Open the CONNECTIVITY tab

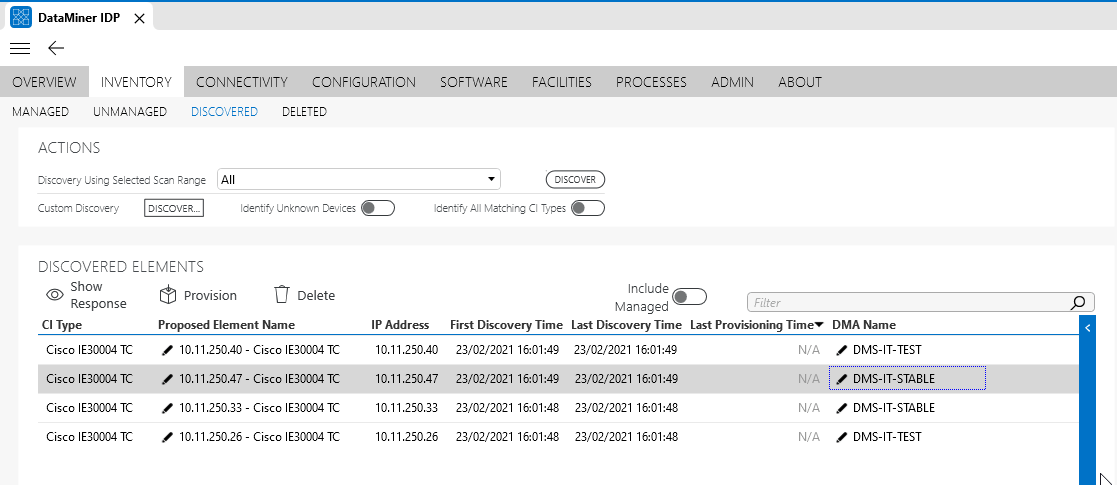point(241,82)
